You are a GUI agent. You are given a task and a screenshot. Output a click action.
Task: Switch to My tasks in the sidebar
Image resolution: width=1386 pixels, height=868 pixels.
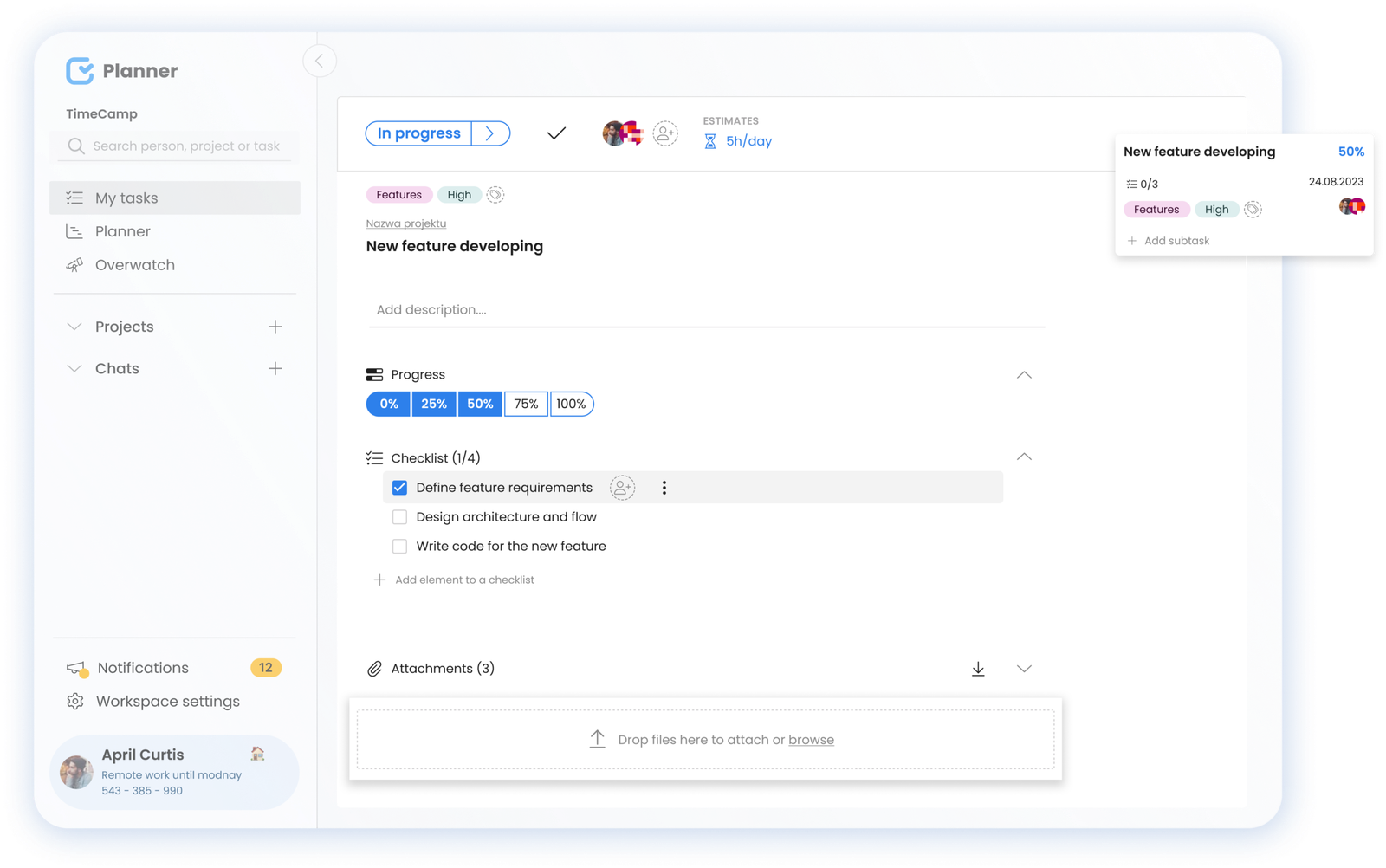pyautogui.click(x=126, y=198)
